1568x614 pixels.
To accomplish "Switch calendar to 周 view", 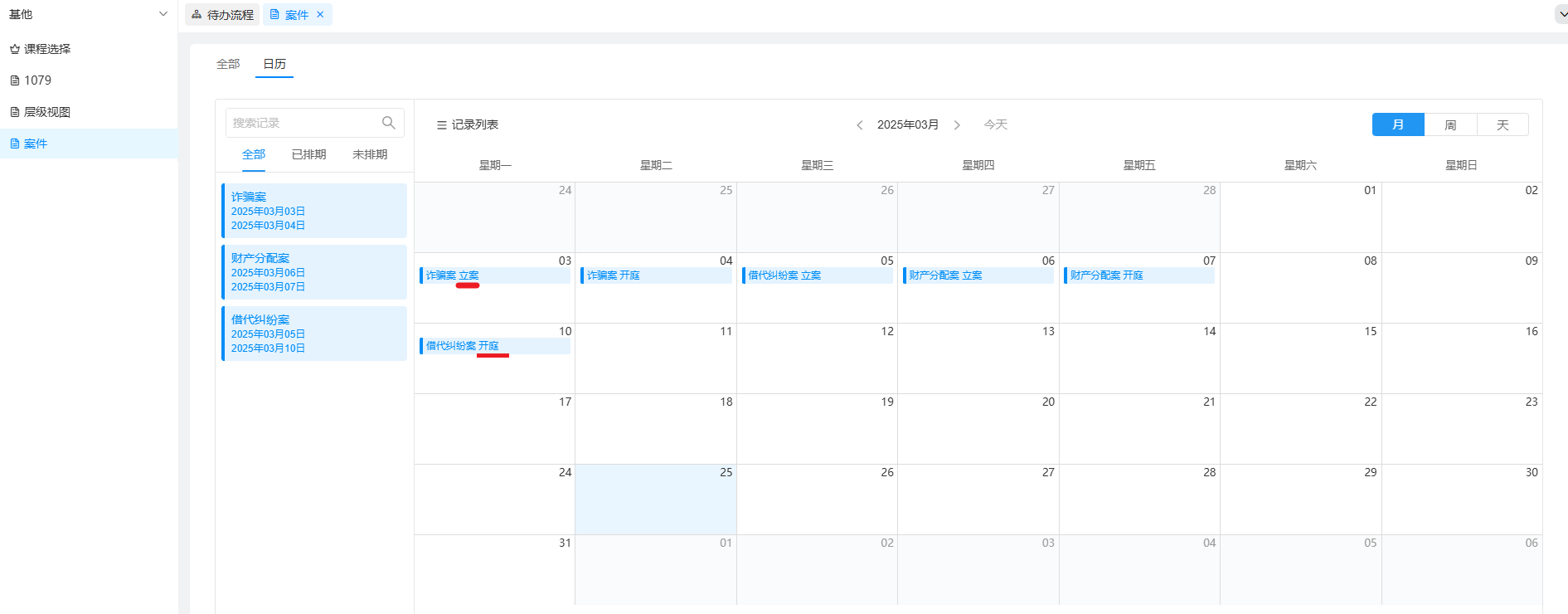I will (1450, 124).
